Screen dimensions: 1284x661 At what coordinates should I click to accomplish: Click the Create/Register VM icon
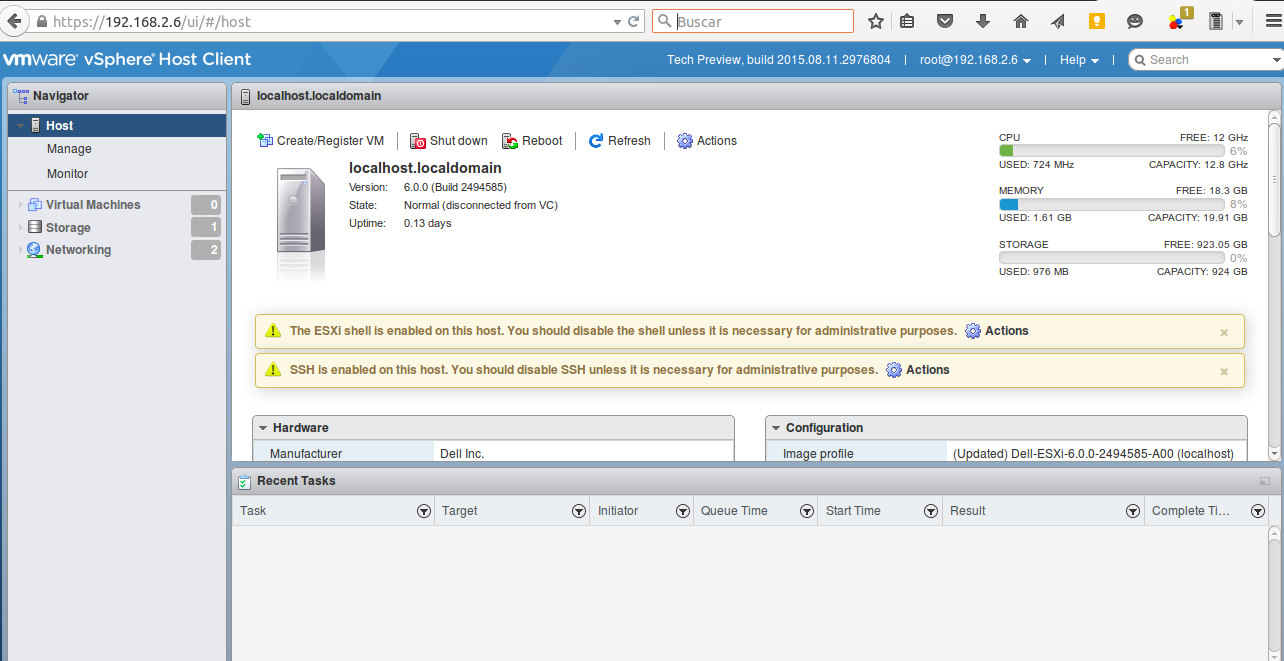265,141
